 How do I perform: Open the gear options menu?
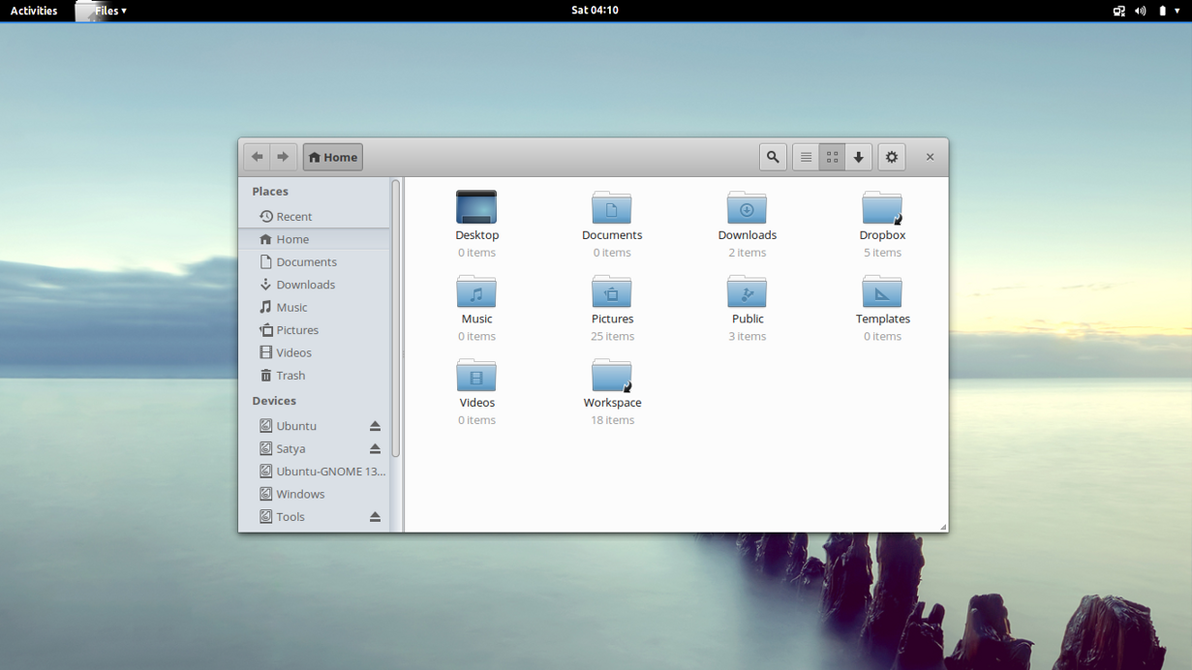(x=891, y=157)
